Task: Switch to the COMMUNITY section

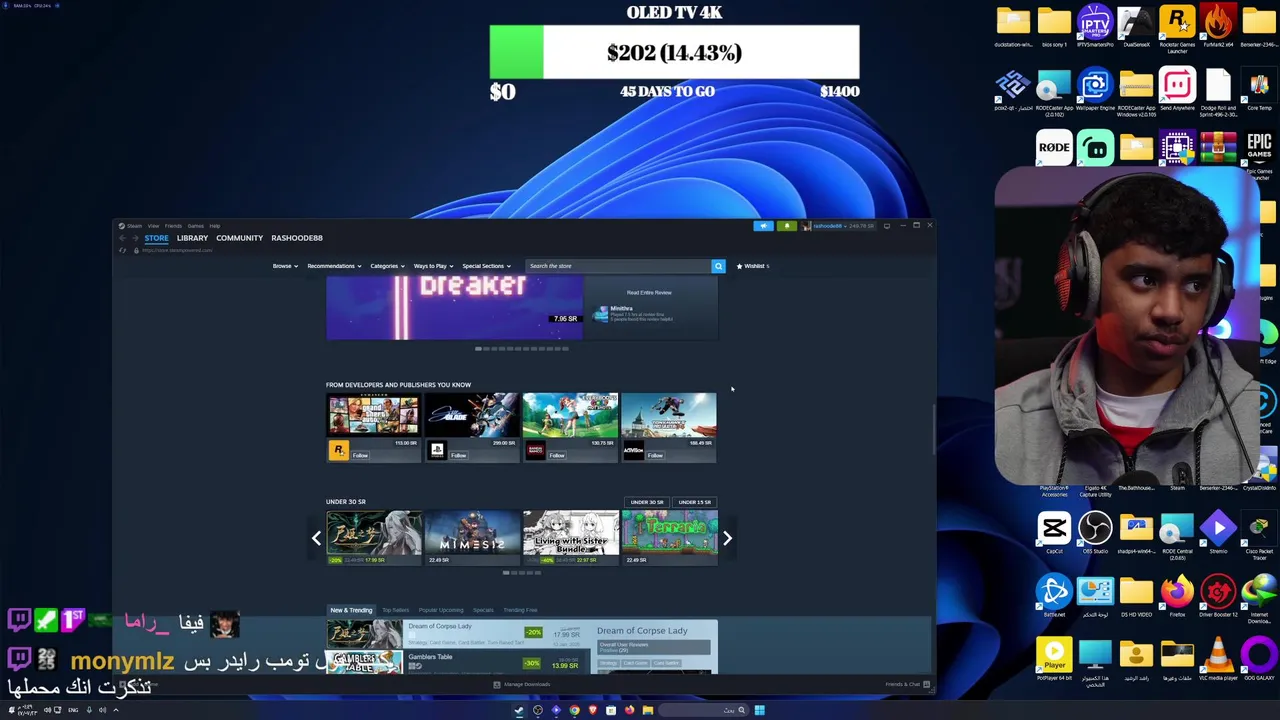Action: [x=239, y=238]
